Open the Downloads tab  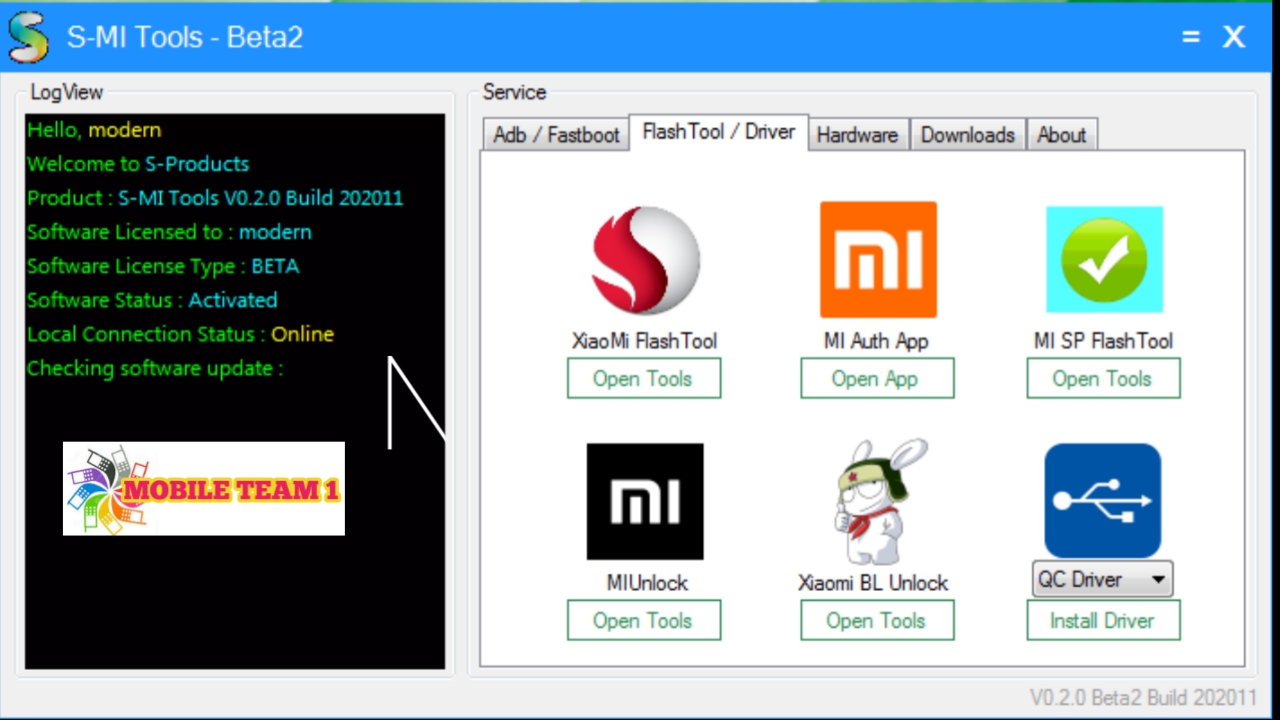[x=966, y=134]
